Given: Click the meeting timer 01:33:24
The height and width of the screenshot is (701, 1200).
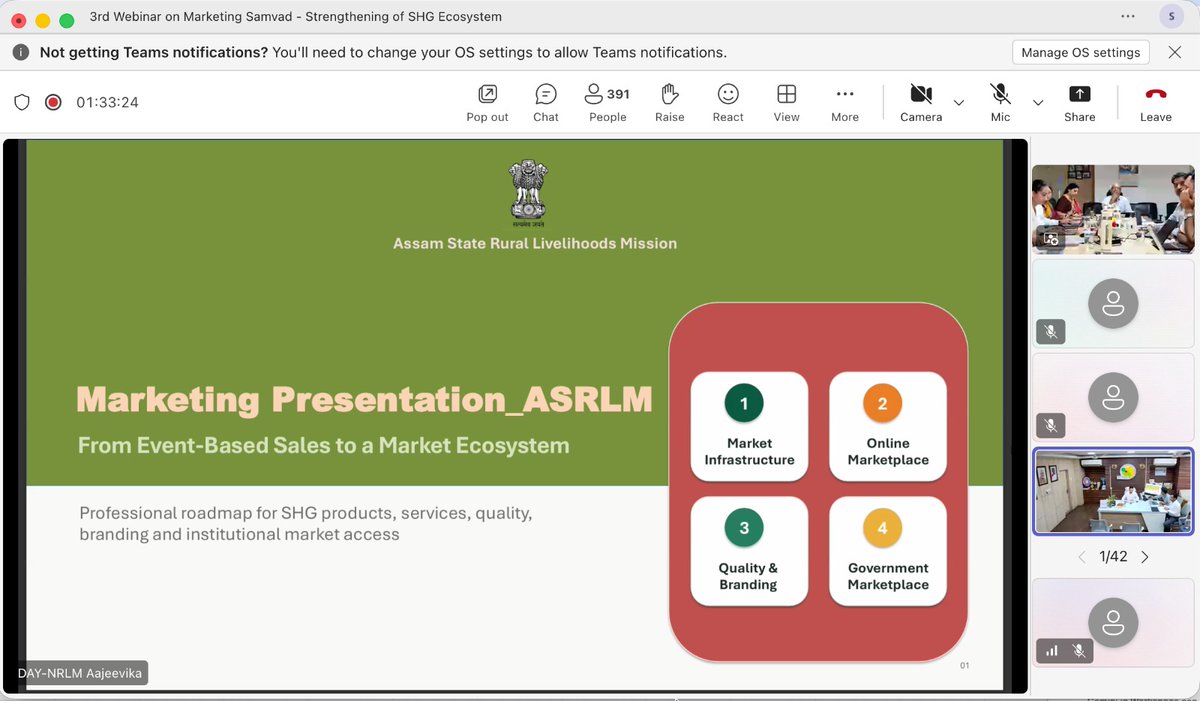Looking at the screenshot, I should point(107,102).
